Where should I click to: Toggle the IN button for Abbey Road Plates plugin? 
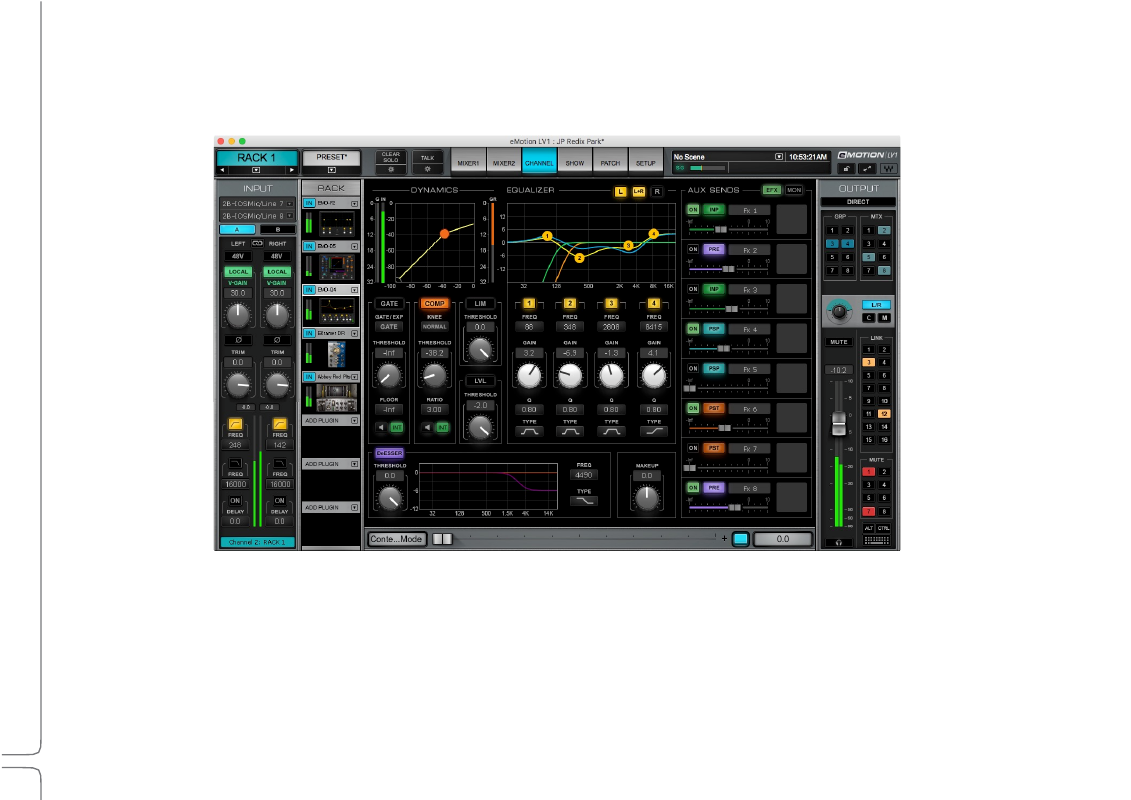point(309,377)
